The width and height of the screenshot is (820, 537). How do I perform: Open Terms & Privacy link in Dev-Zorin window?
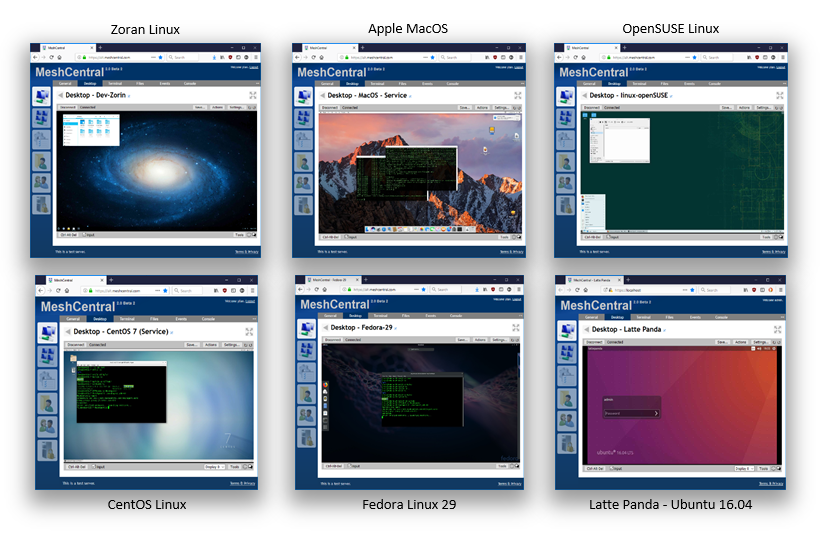pyautogui.click(x=246, y=252)
